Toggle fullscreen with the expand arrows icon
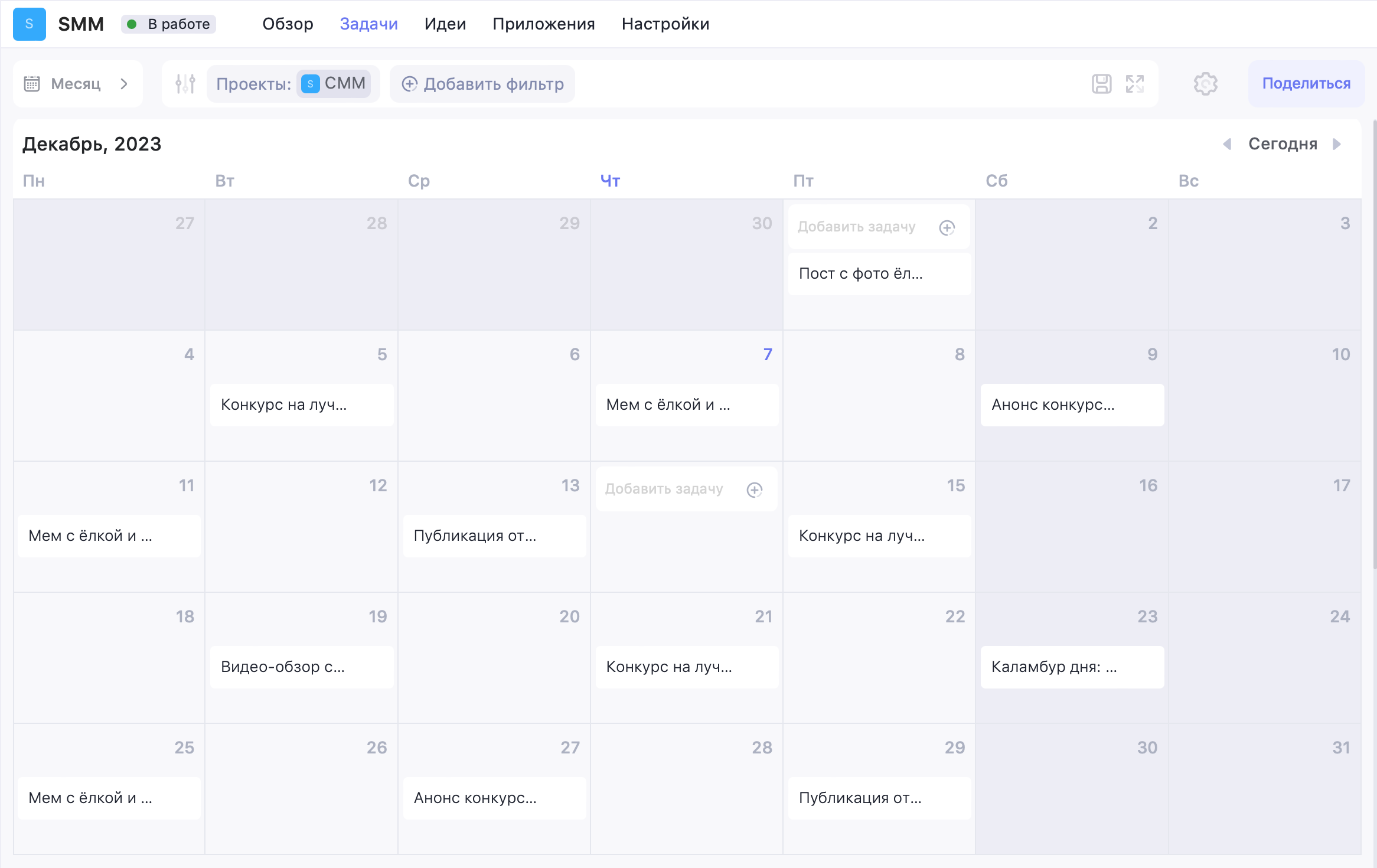 click(1135, 84)
